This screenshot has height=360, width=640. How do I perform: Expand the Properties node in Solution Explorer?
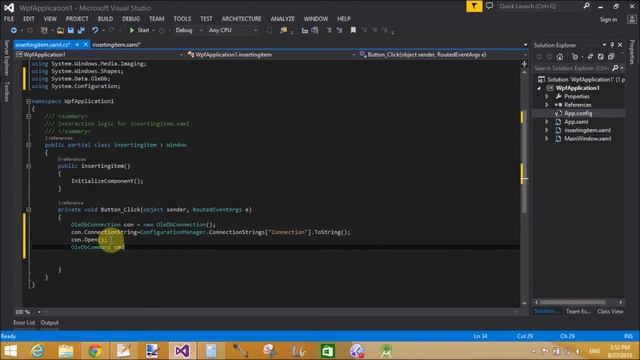coord(547,96)
